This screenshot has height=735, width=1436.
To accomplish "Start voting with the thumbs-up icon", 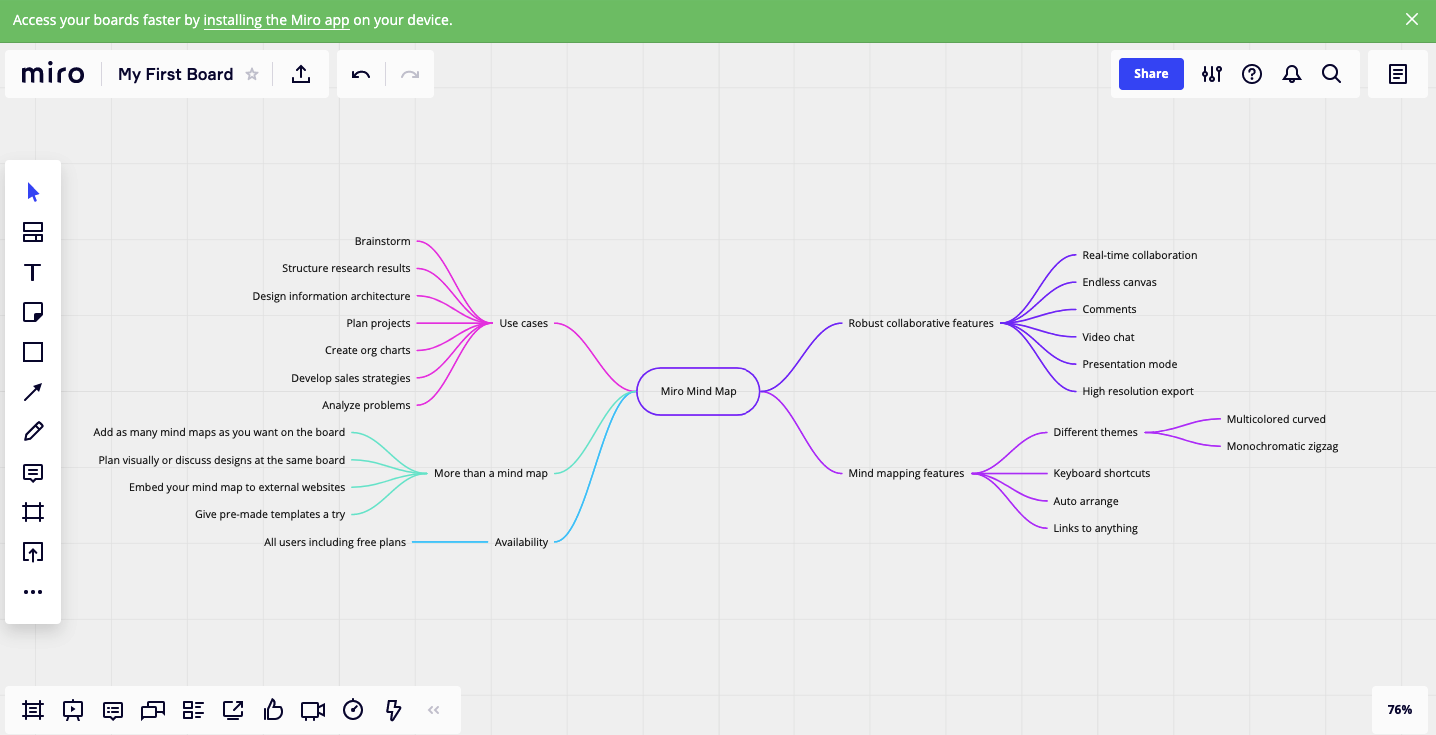I will 273,710.
